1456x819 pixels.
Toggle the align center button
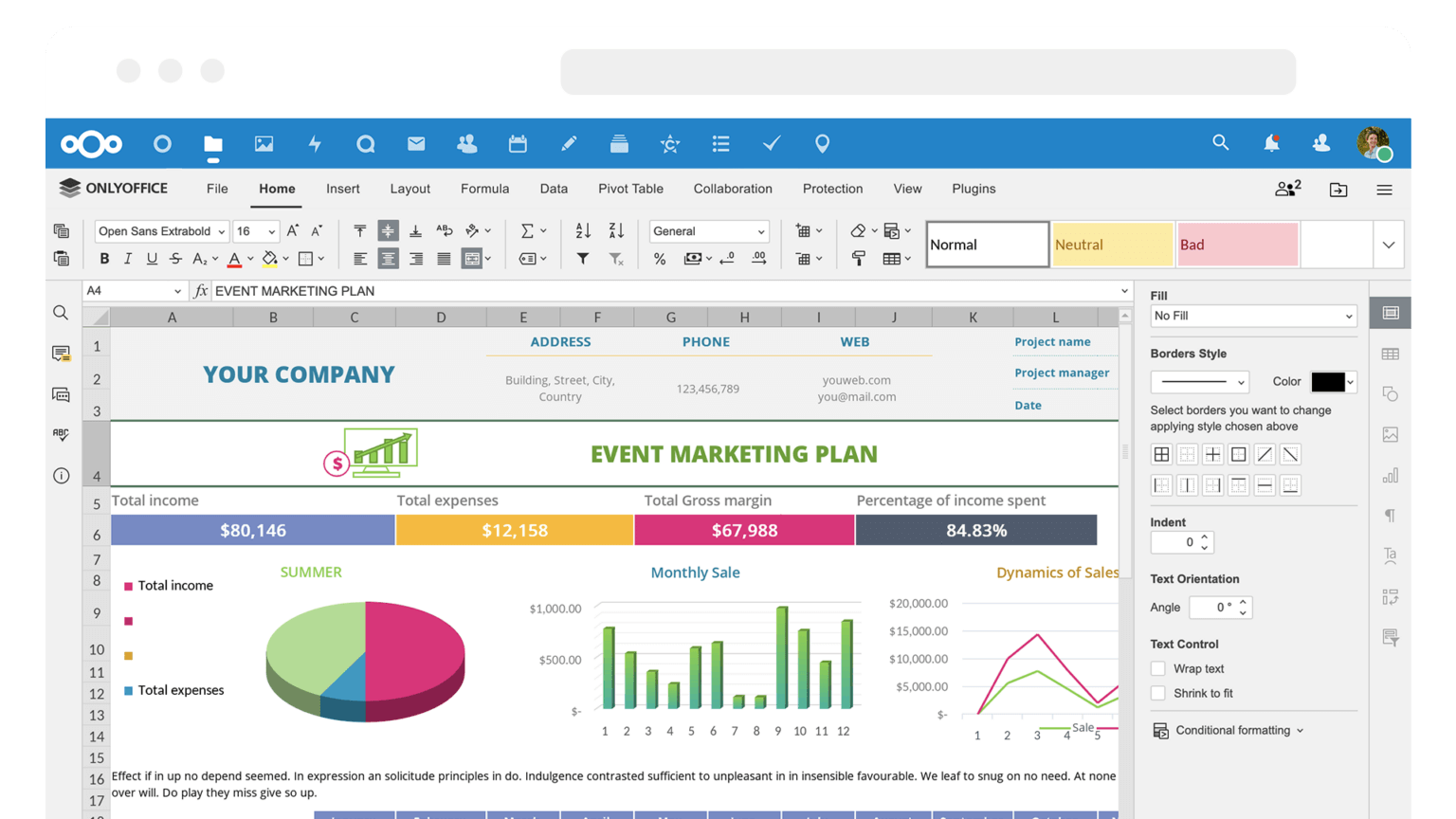(x=388, y=259)
